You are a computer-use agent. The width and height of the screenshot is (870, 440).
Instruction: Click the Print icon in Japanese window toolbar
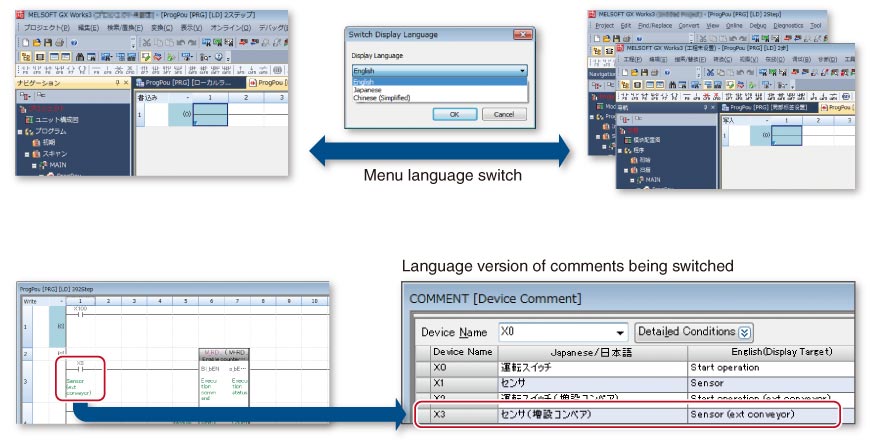(60, 43)
